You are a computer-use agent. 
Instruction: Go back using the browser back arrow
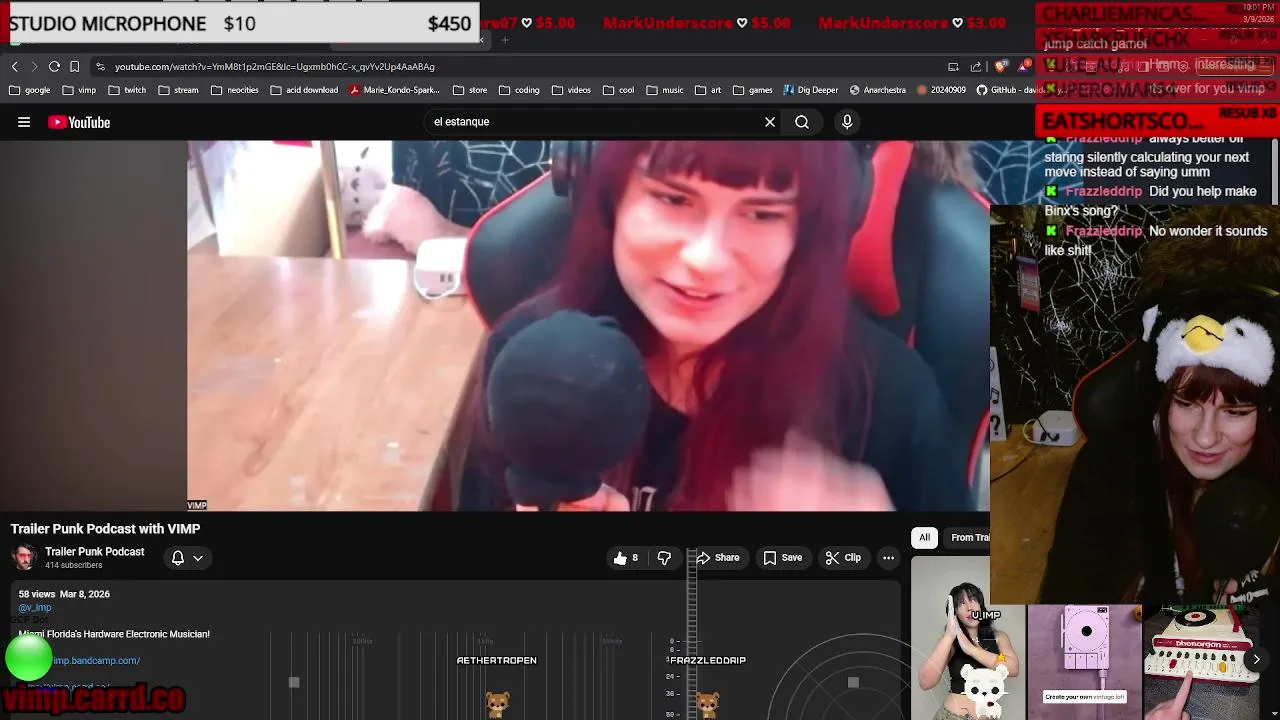click(x=15, y=66)
